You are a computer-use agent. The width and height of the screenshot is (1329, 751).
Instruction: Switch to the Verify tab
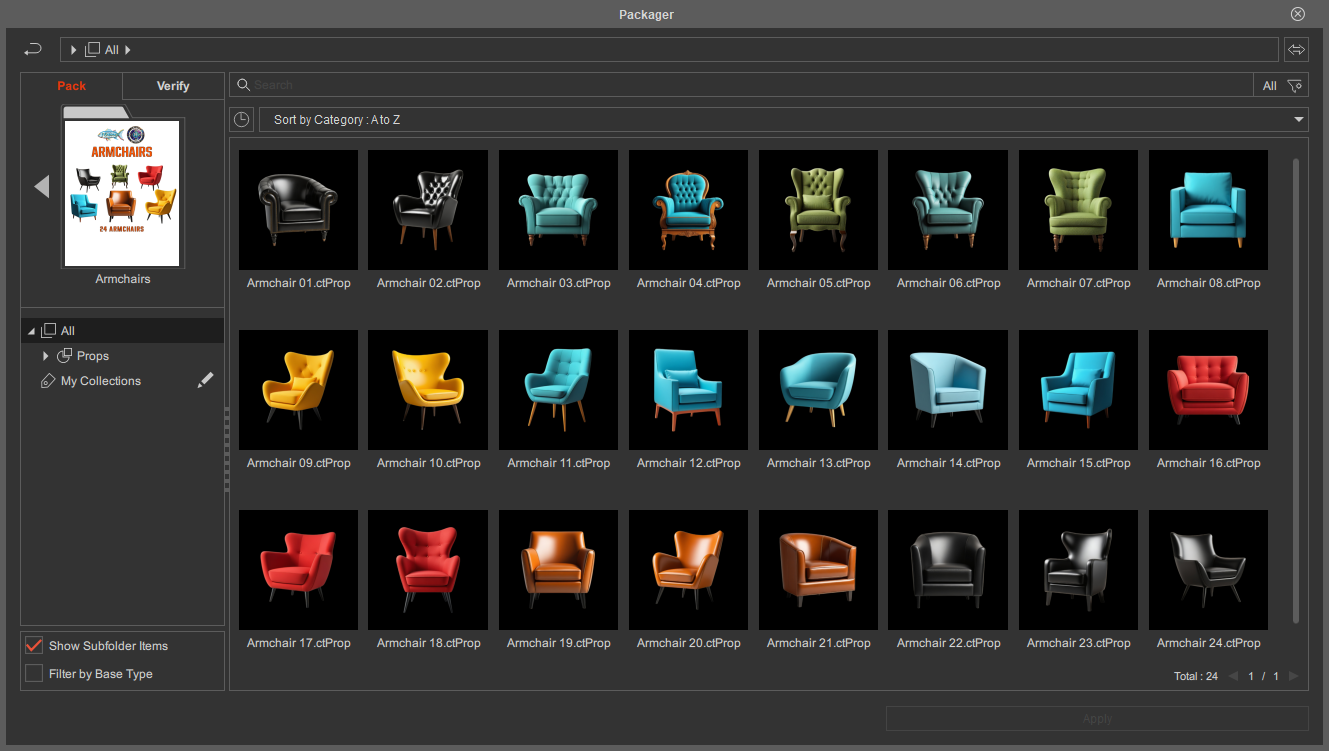[173, 86]
